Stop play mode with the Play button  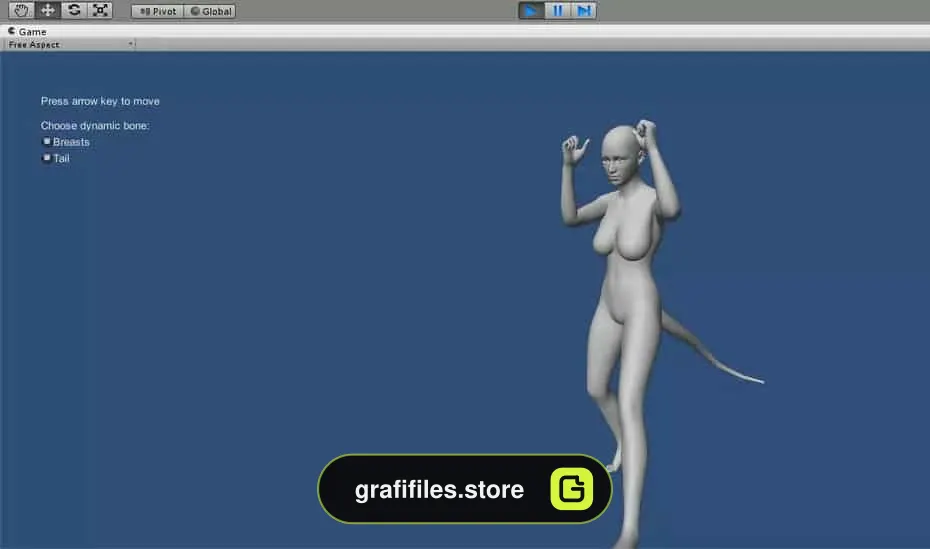point(531,11)
